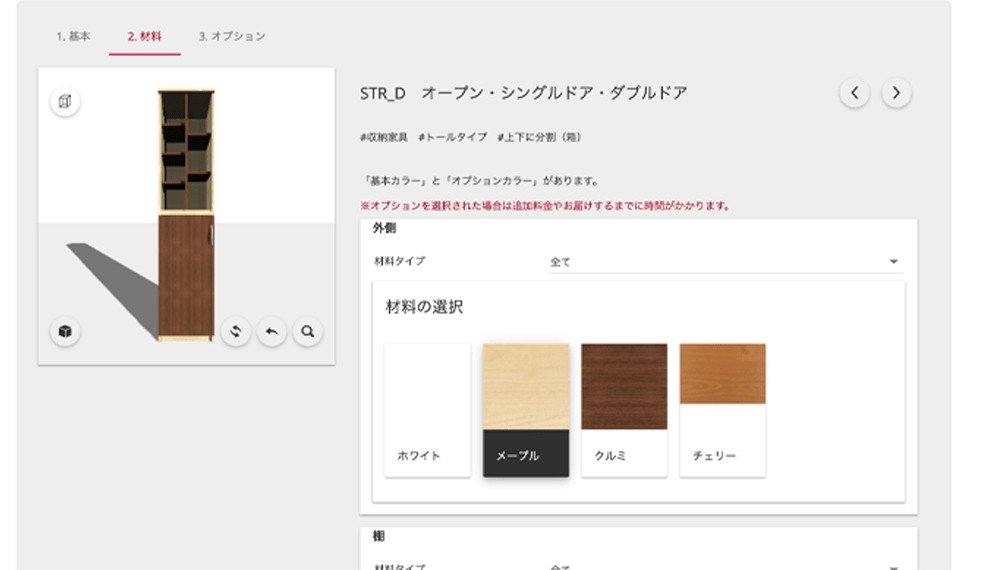
Task: Click the red ※オプション notice text
Action: tap(545, 206)
